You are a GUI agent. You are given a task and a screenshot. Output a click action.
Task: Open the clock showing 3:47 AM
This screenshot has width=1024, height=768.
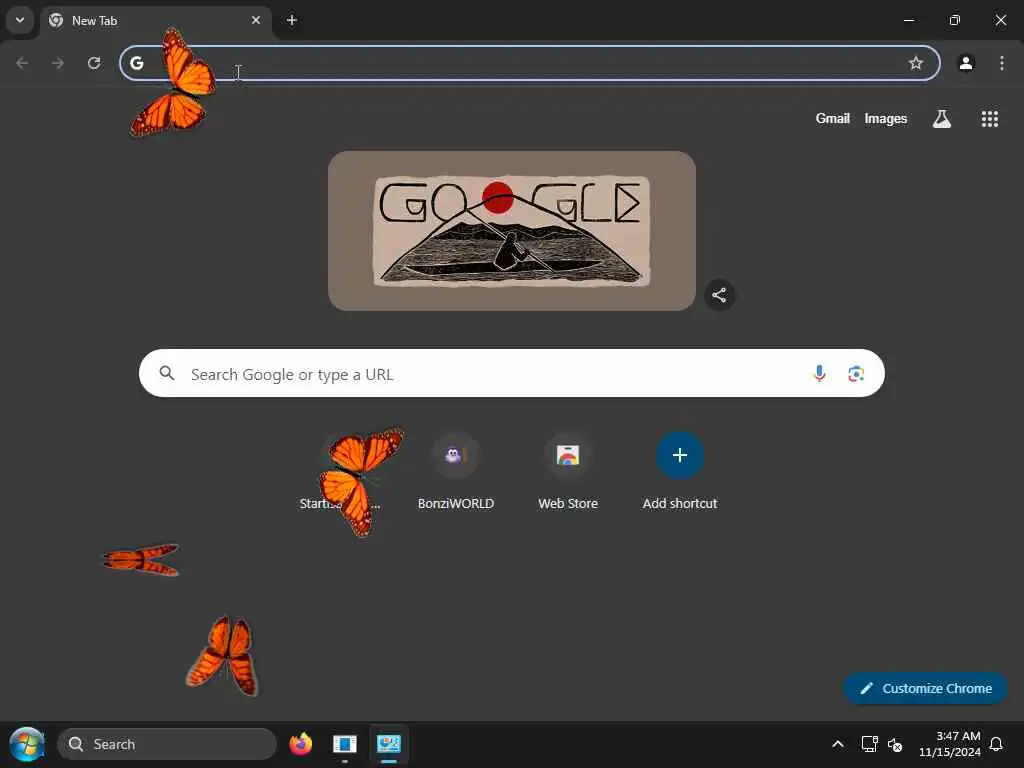point(950,744)
